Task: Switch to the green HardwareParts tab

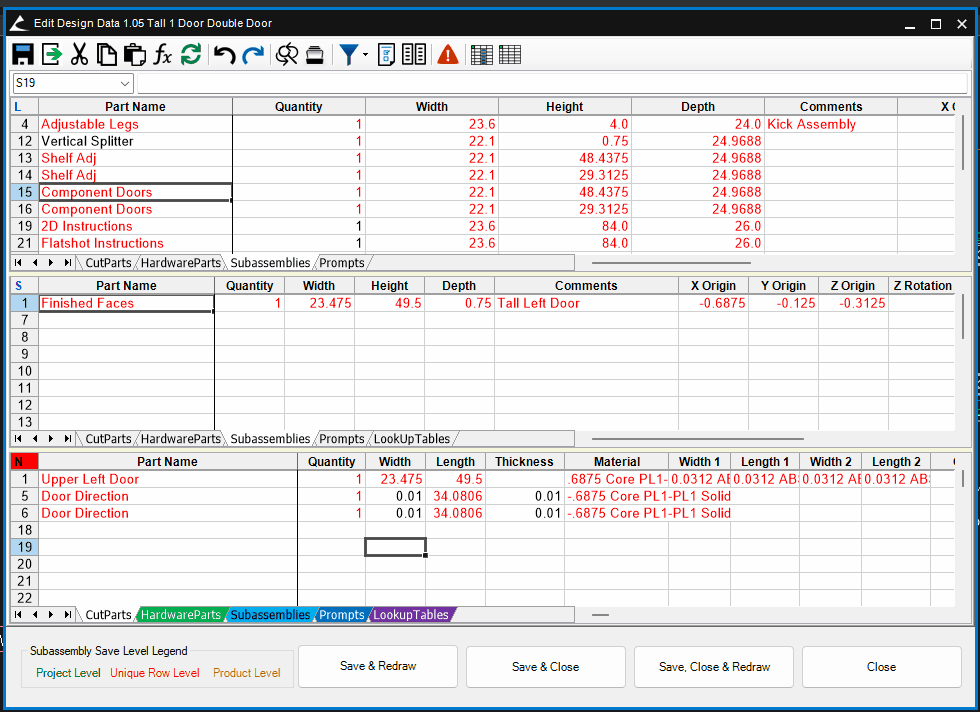Action: [x=181, y=615]
